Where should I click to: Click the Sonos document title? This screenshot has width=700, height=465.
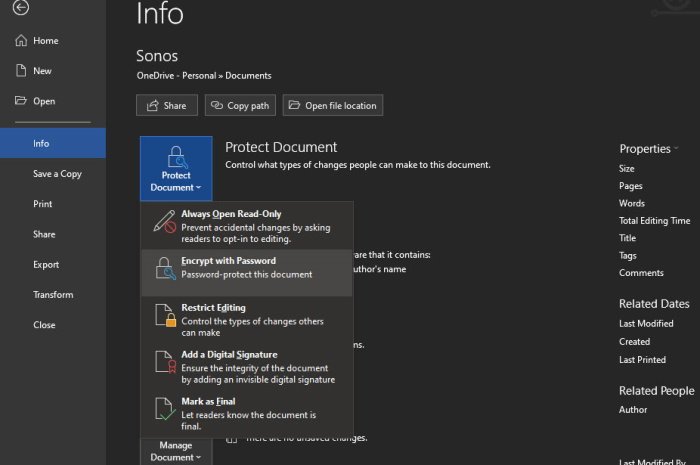click(157, 56)
